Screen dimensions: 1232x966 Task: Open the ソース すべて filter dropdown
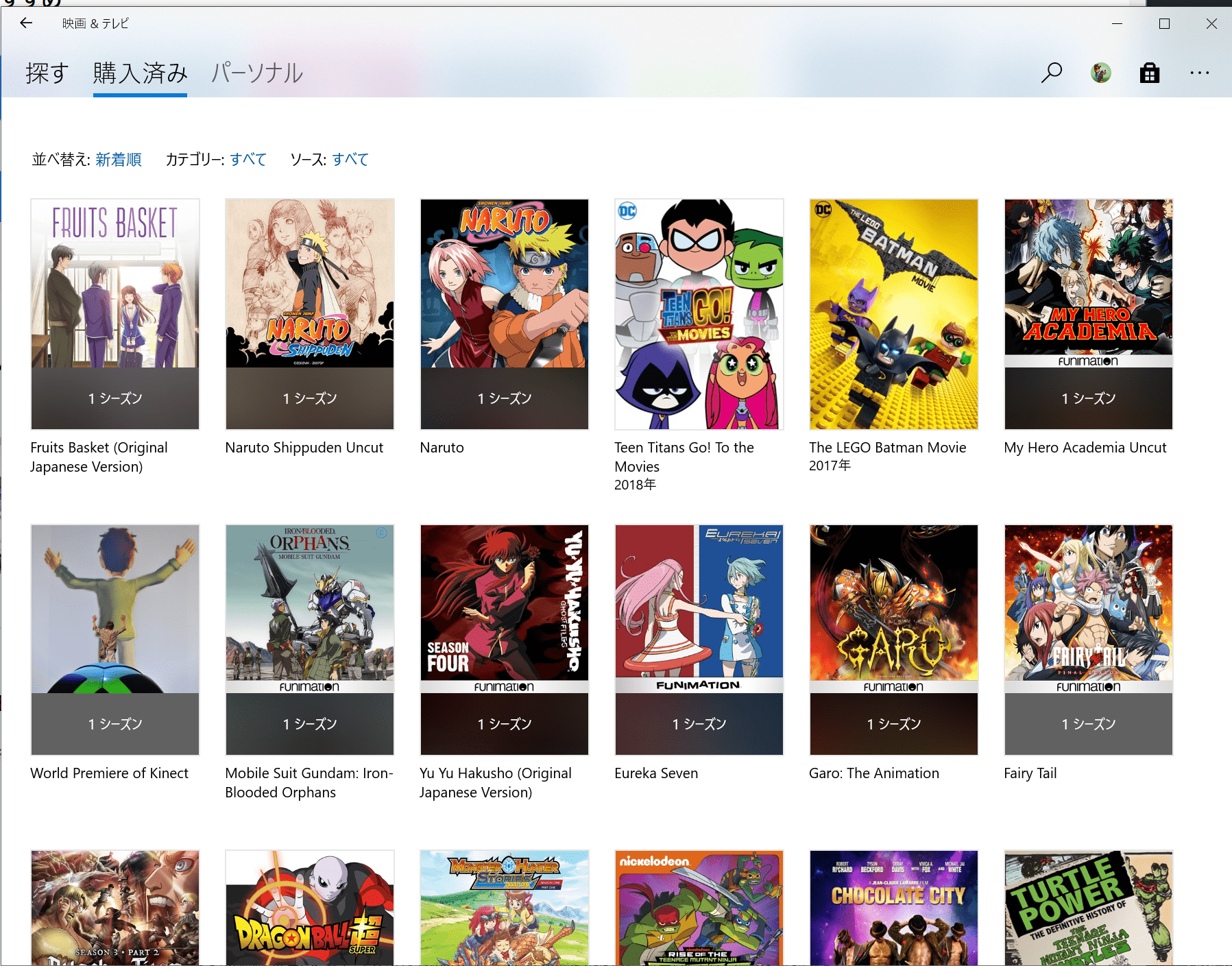[x=350, y=160]
